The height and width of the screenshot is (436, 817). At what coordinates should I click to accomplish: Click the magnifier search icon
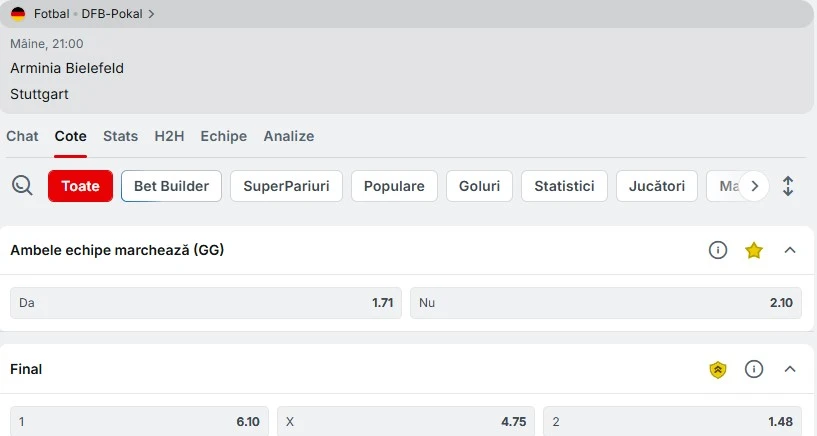[22, 185]
